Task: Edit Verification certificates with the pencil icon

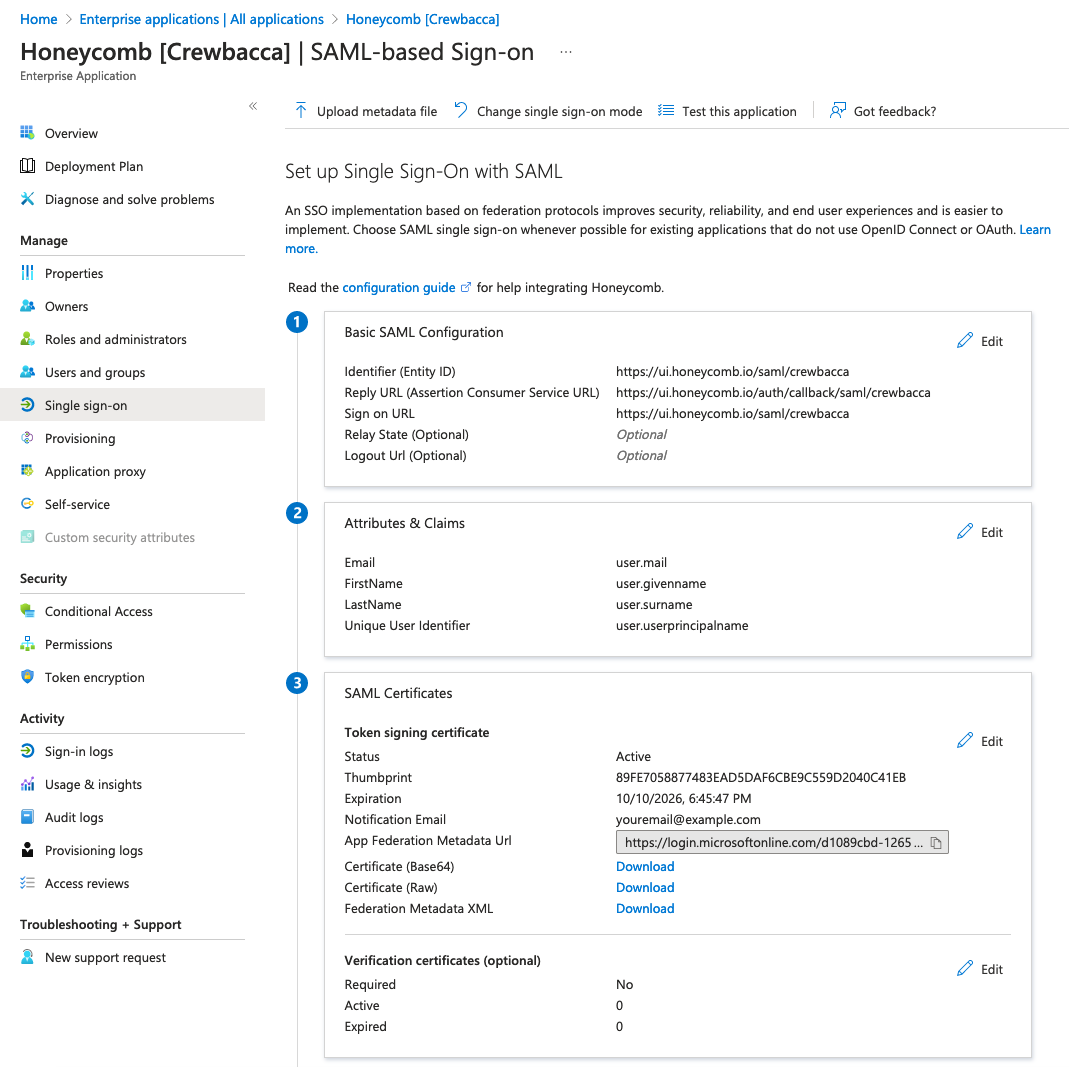Action: coord(965,968)
